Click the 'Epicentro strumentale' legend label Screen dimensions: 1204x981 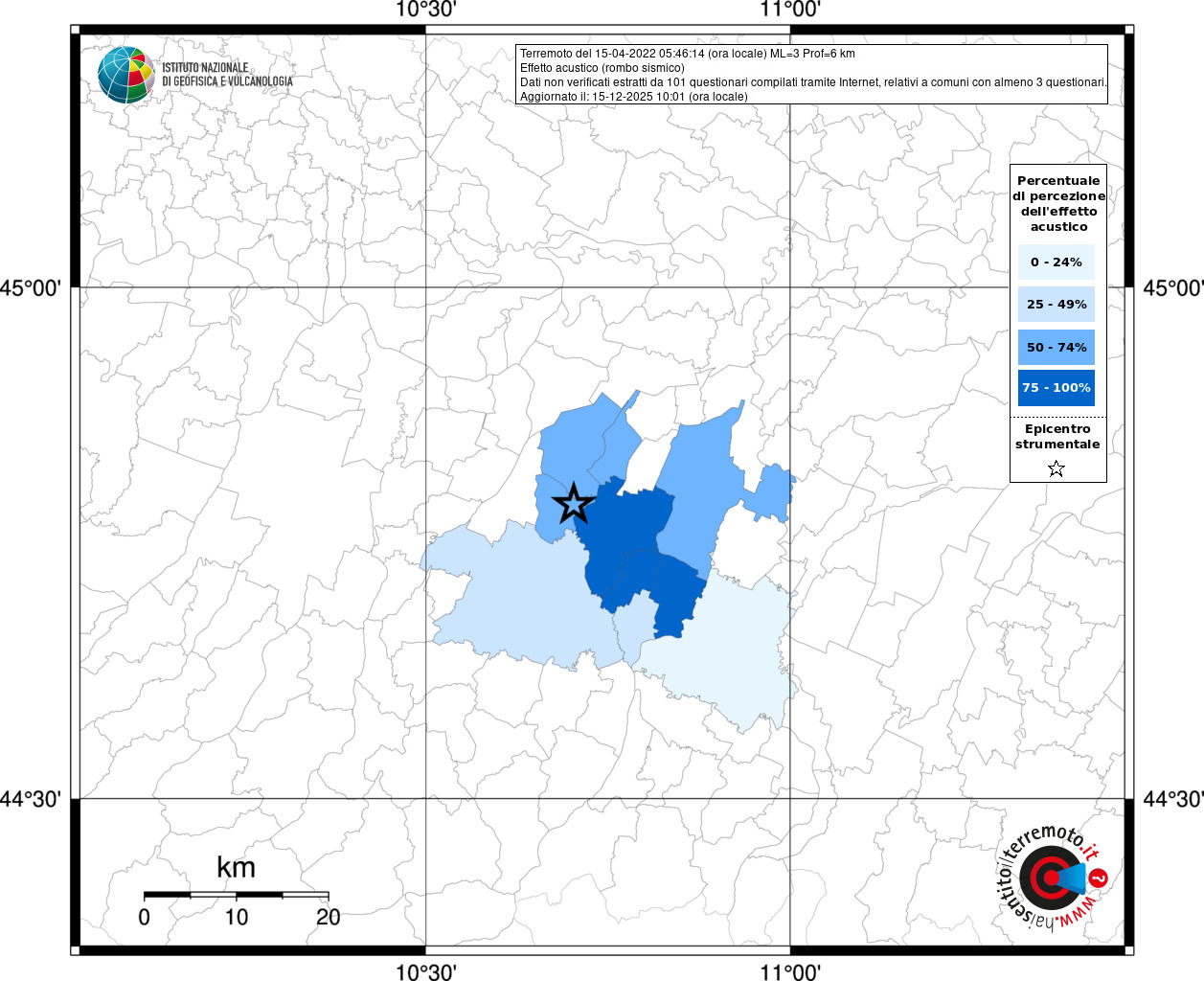[1057, 436]
